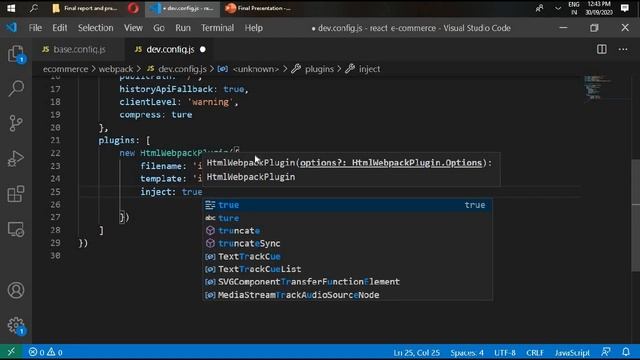Open the Terminal menu
640x360 pixels.
click(217, 28)
